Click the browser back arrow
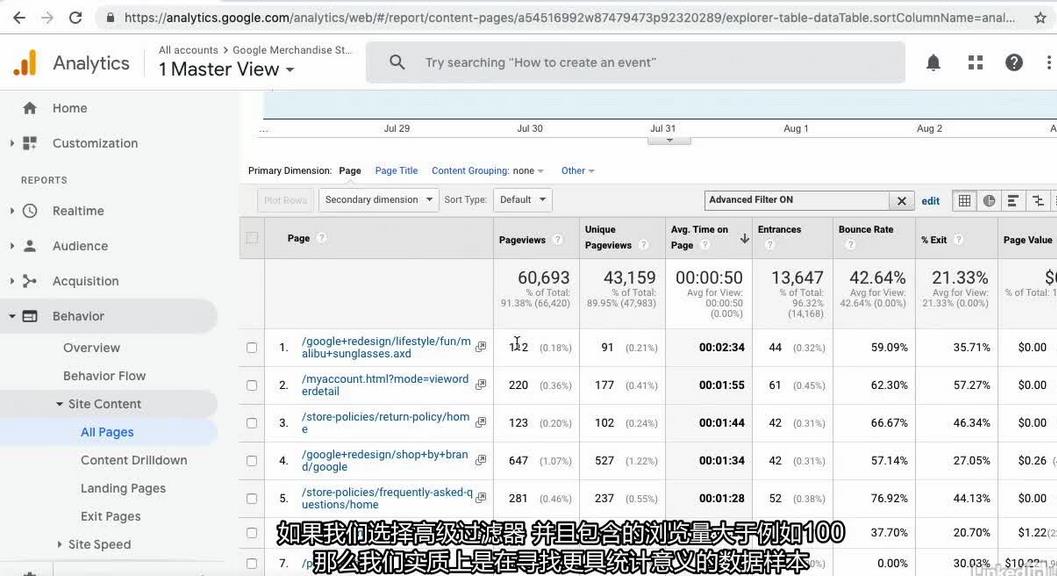This screenshot has width=1057, height=576. click(19, 18)
